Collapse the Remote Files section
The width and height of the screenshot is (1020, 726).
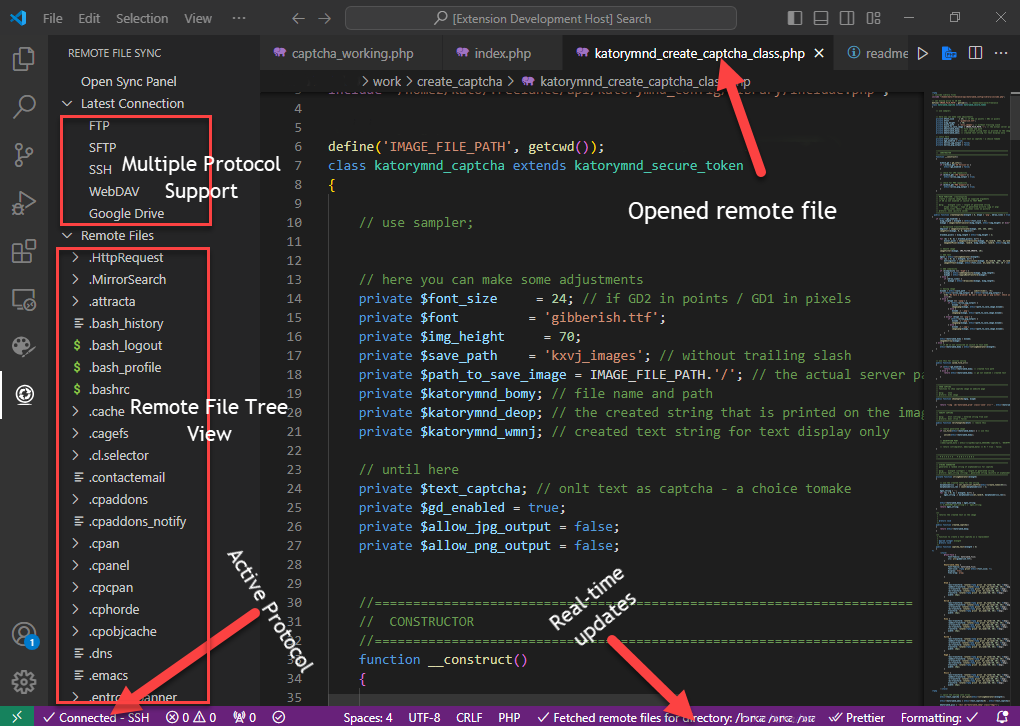[x=67, y=235]
